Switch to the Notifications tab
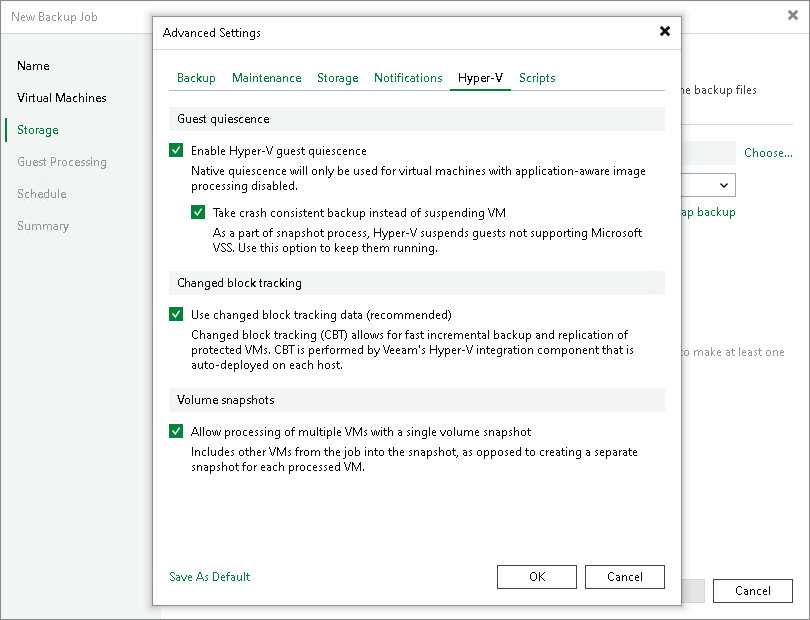The height and width of the screenshot is (620, 810). pos(408,77)
